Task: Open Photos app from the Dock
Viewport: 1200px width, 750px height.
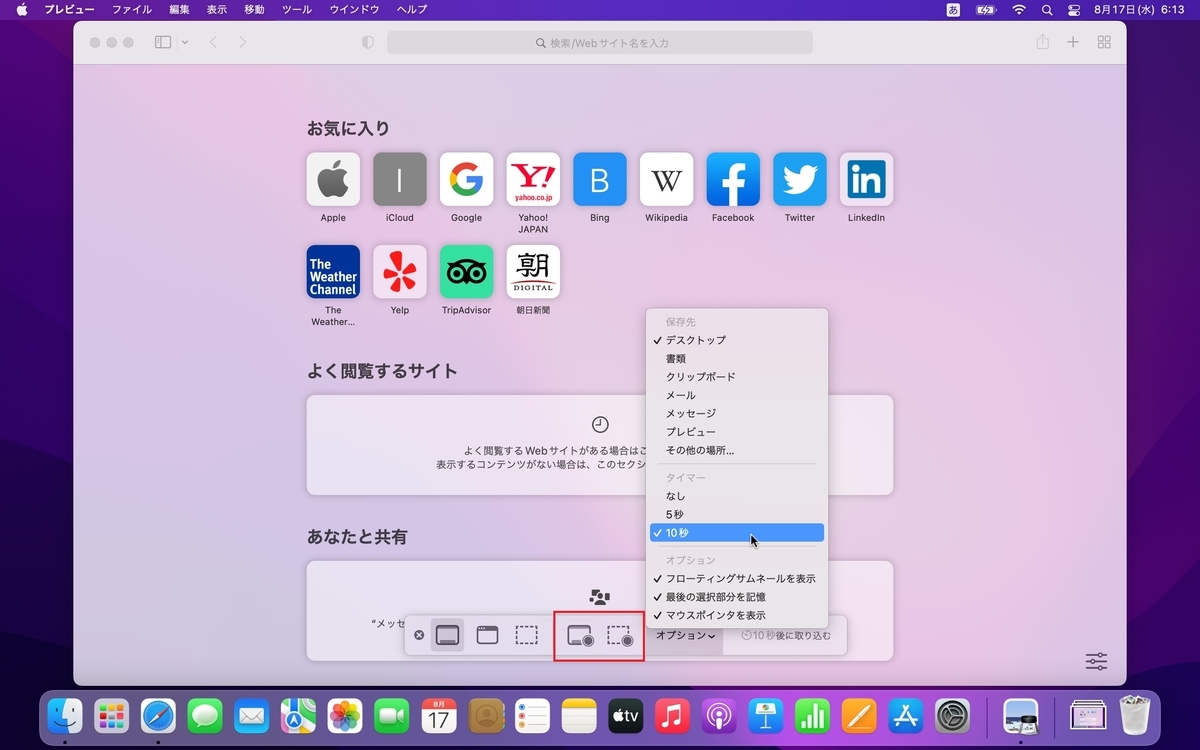Action: point(346,716)
